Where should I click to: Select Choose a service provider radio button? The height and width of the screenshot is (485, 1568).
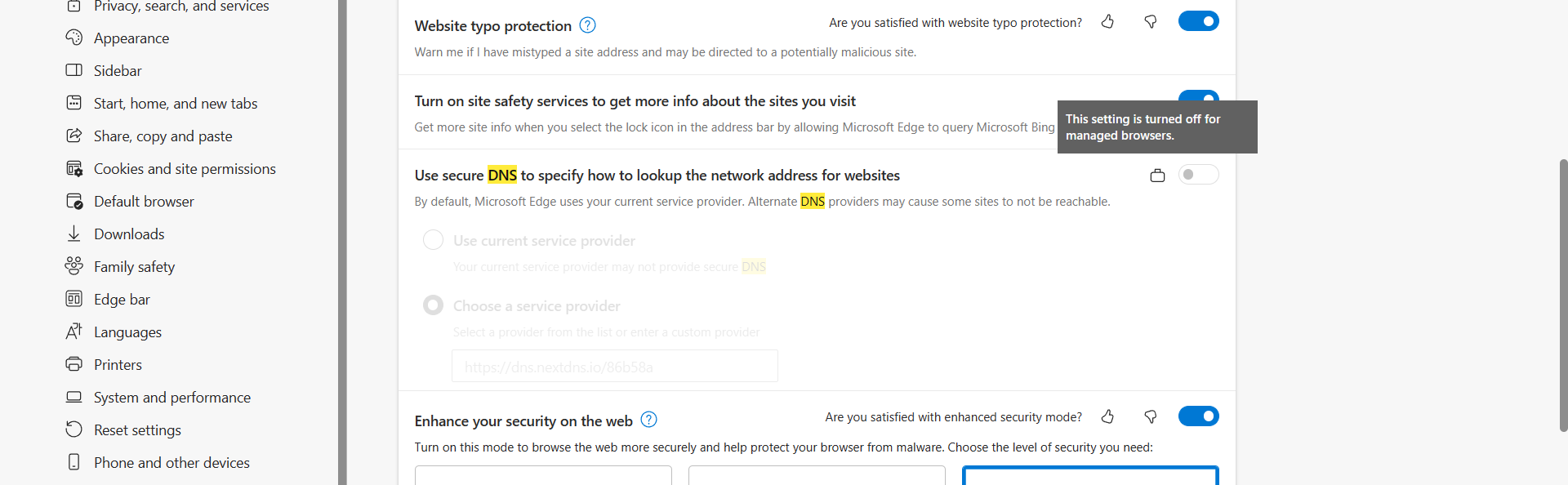pos(433,305)
